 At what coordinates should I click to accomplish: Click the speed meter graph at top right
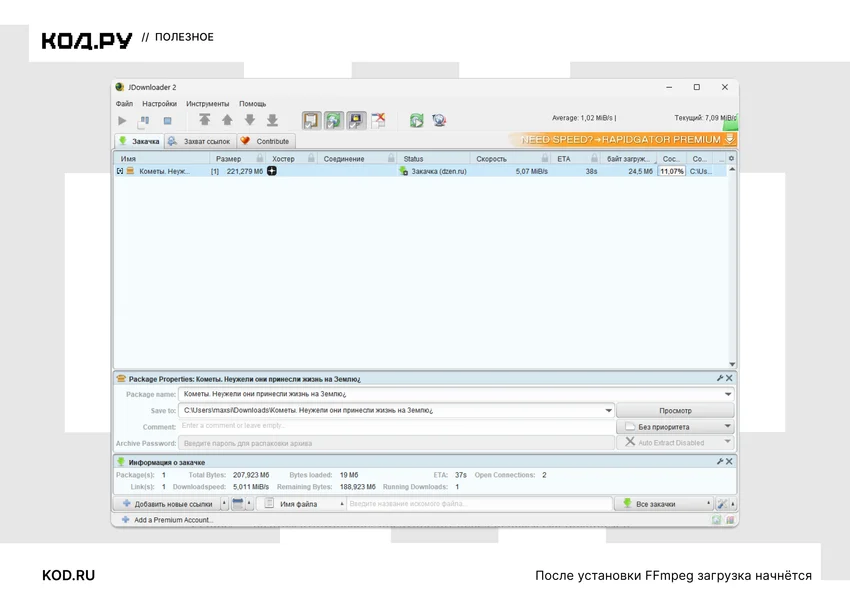coord(729,122)
